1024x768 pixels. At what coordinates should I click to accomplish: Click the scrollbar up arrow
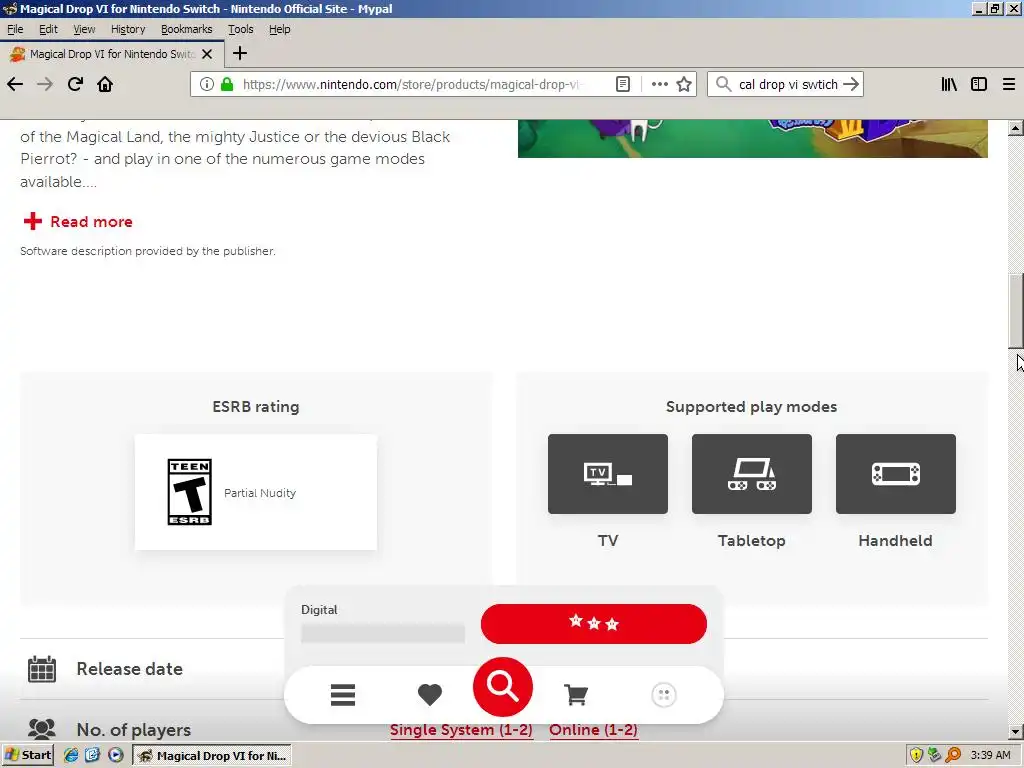1016,128
